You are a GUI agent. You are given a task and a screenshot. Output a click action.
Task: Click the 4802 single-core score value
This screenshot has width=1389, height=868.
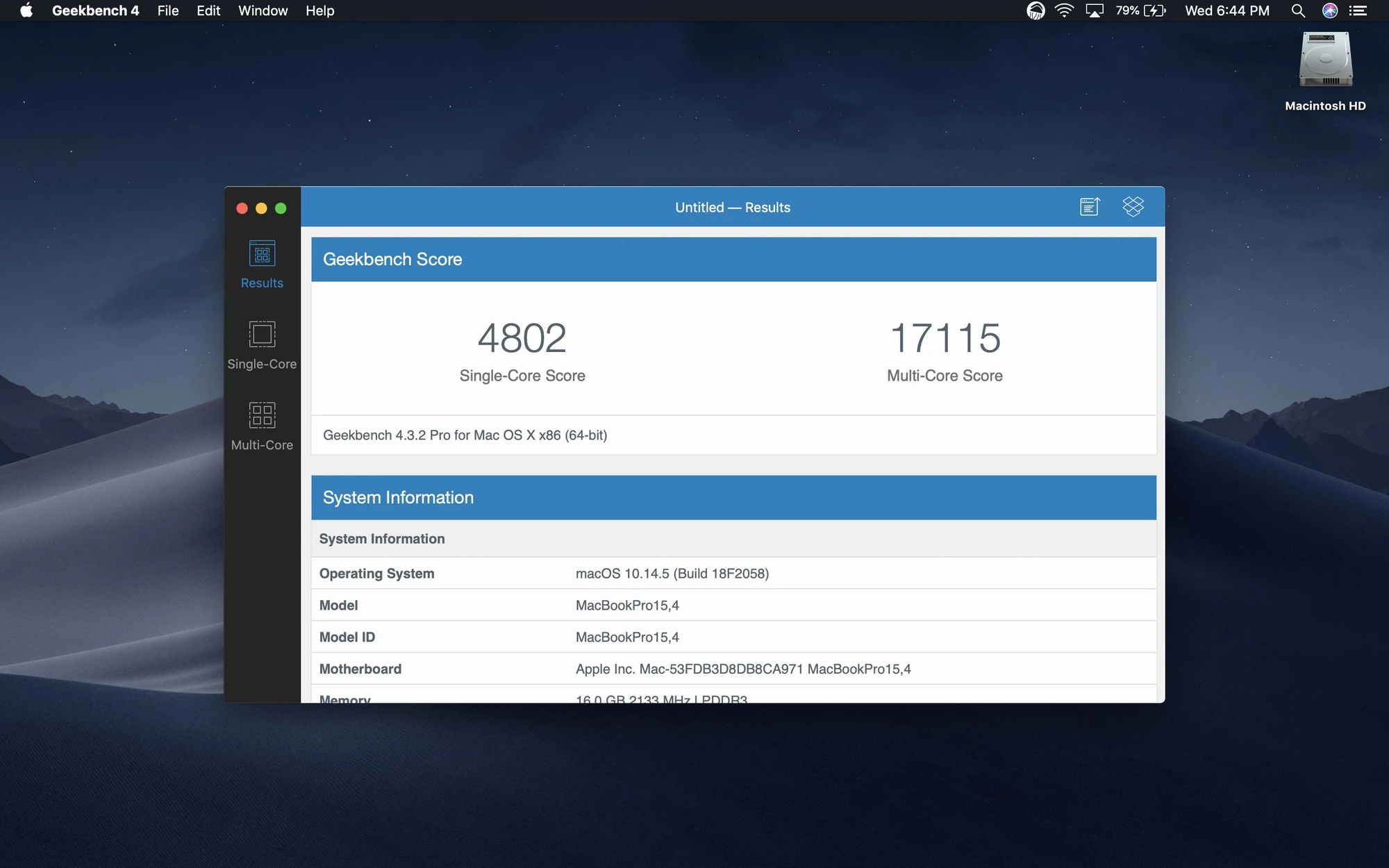[522, 338]
